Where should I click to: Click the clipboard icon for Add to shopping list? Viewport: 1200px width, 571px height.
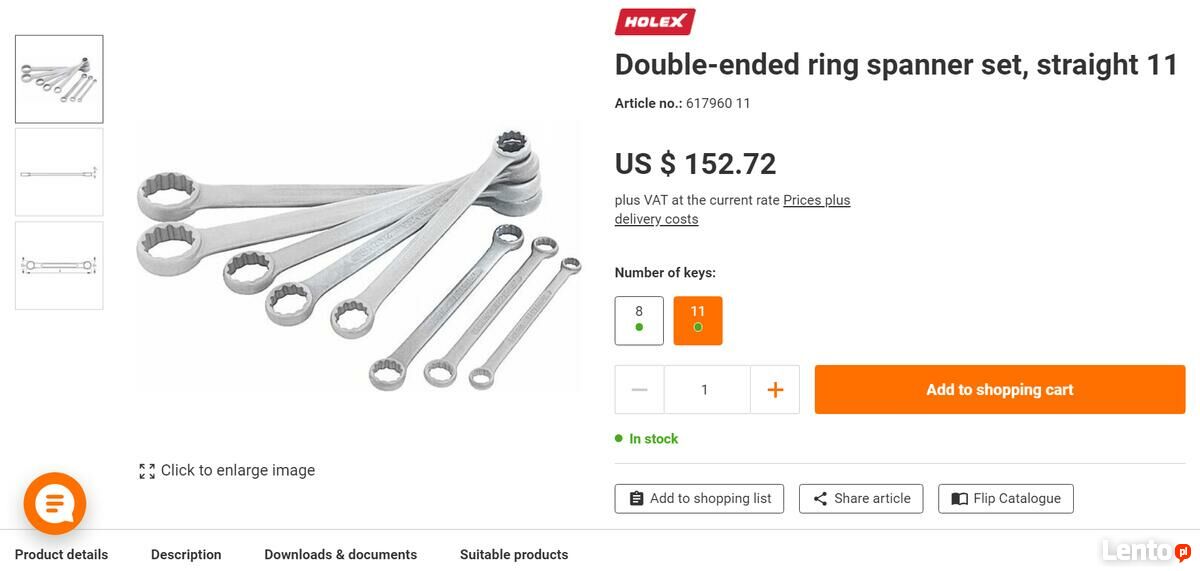tap(636, 499)
